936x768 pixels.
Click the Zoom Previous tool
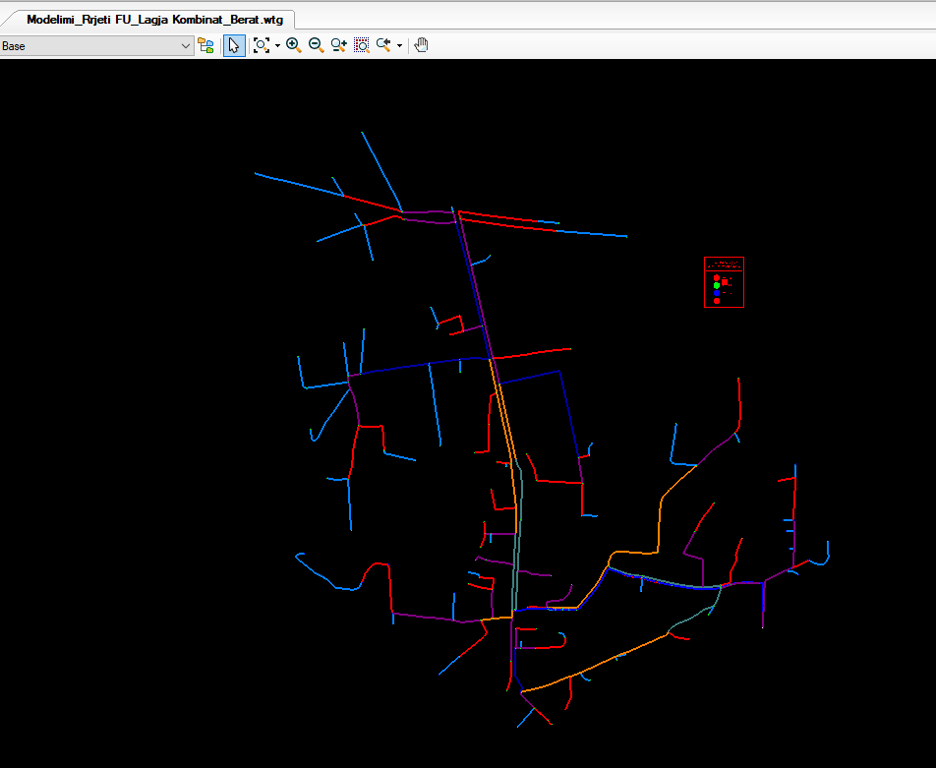coord(384,45)
